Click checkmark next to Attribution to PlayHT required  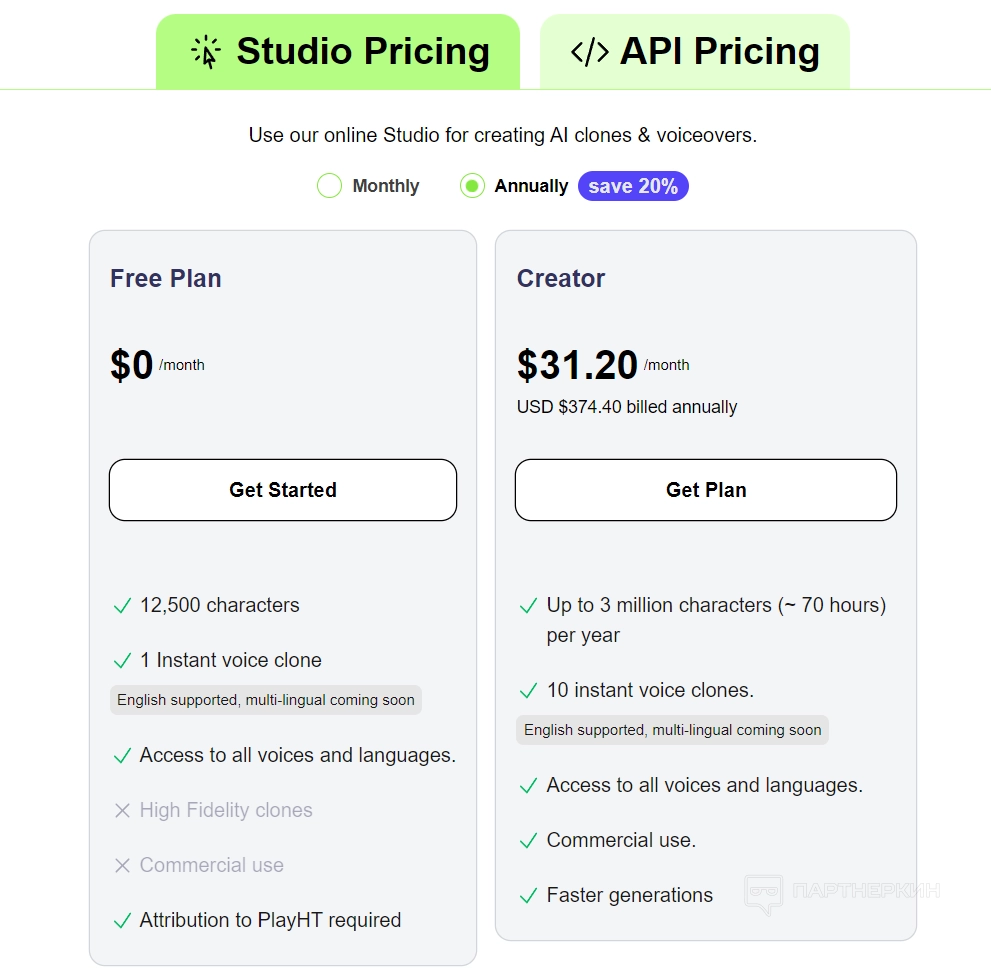point(122,921)
